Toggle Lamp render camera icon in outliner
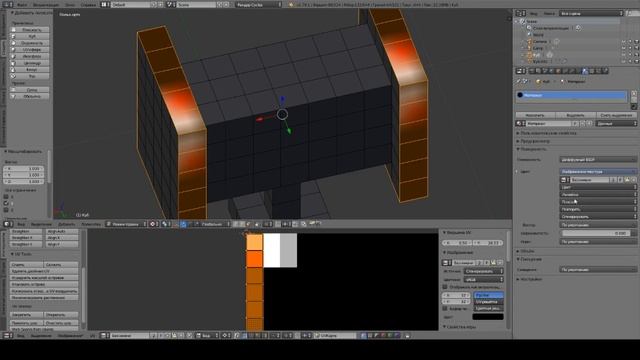This screenshot has height=360, width=640. (636, 48)
